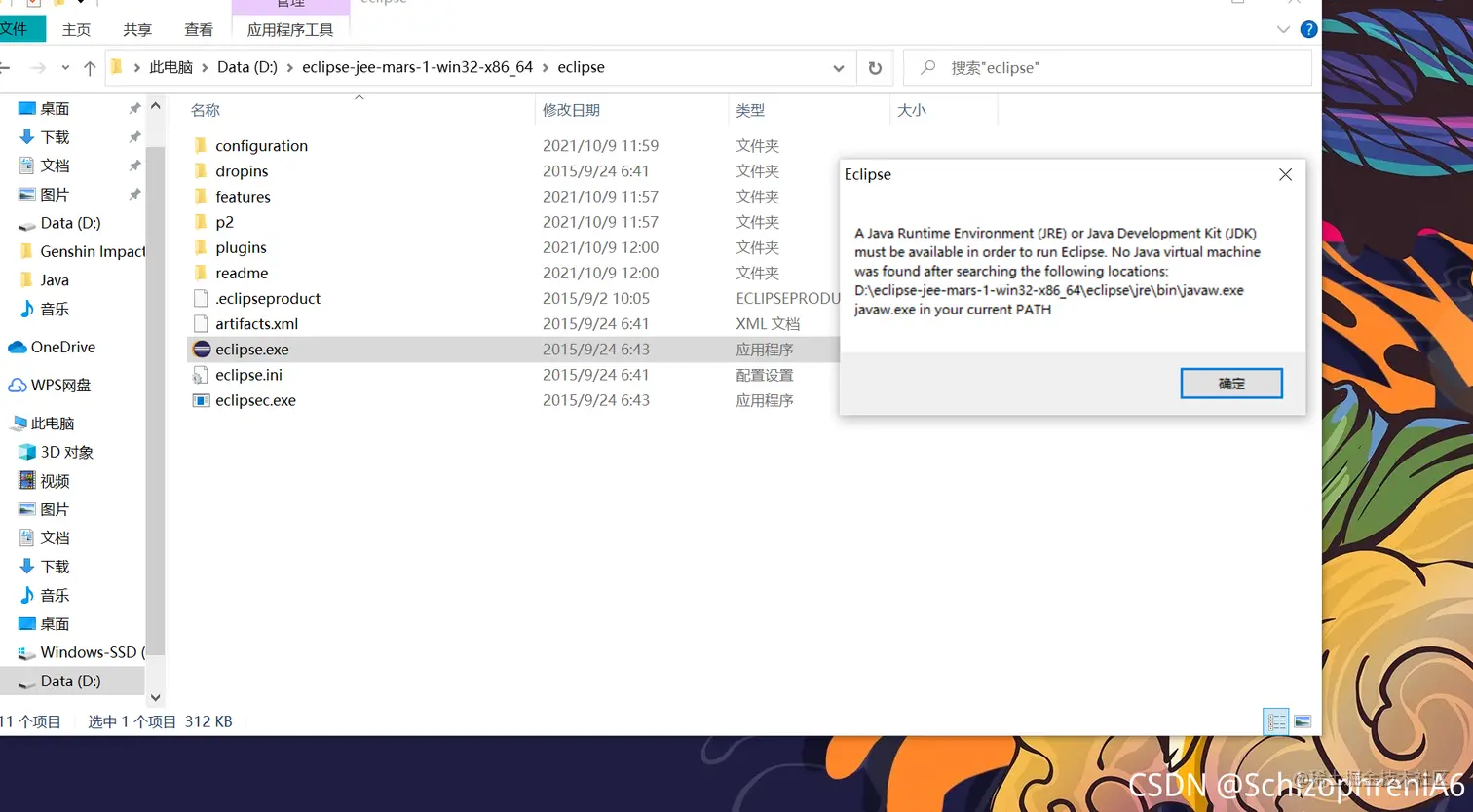
Task: Sort files by 大小 column
Action: tap(912, 111)
